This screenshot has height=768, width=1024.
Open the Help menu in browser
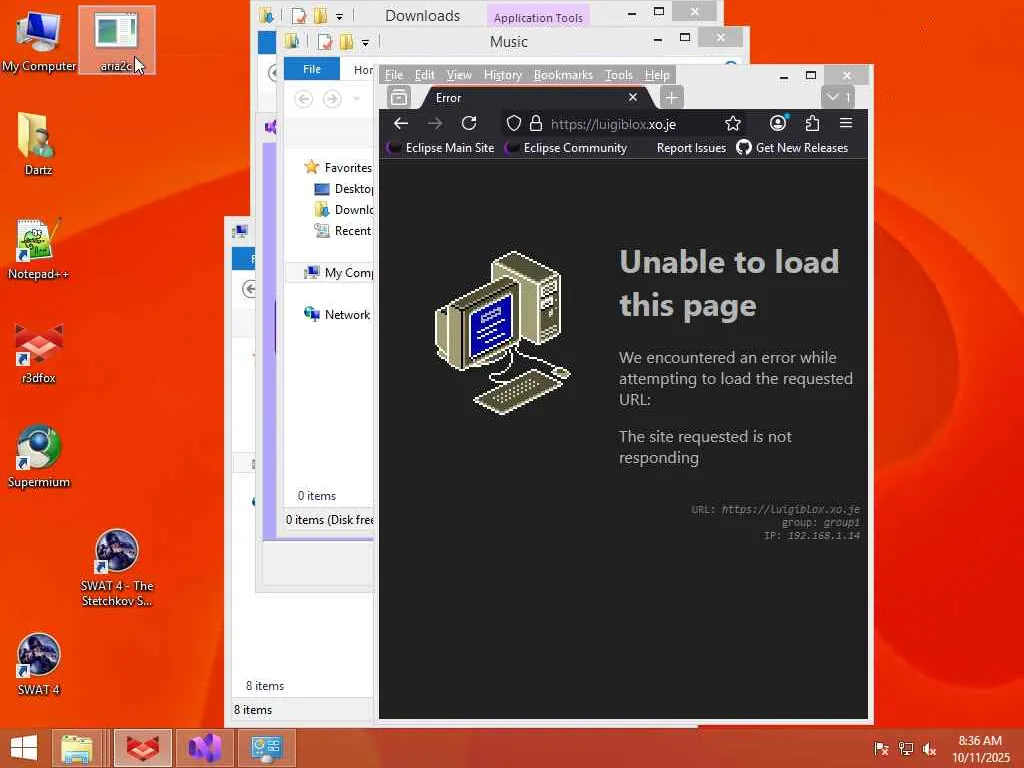657,75
